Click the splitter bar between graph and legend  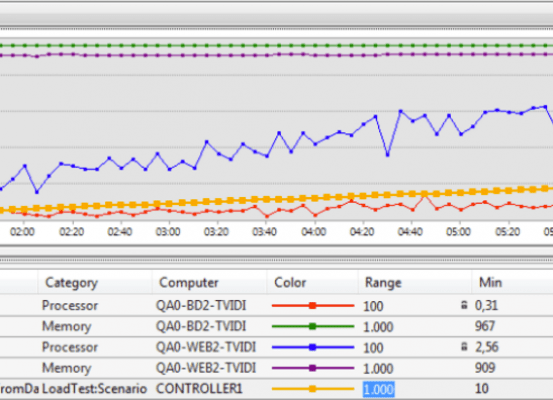tap(276, 260)
